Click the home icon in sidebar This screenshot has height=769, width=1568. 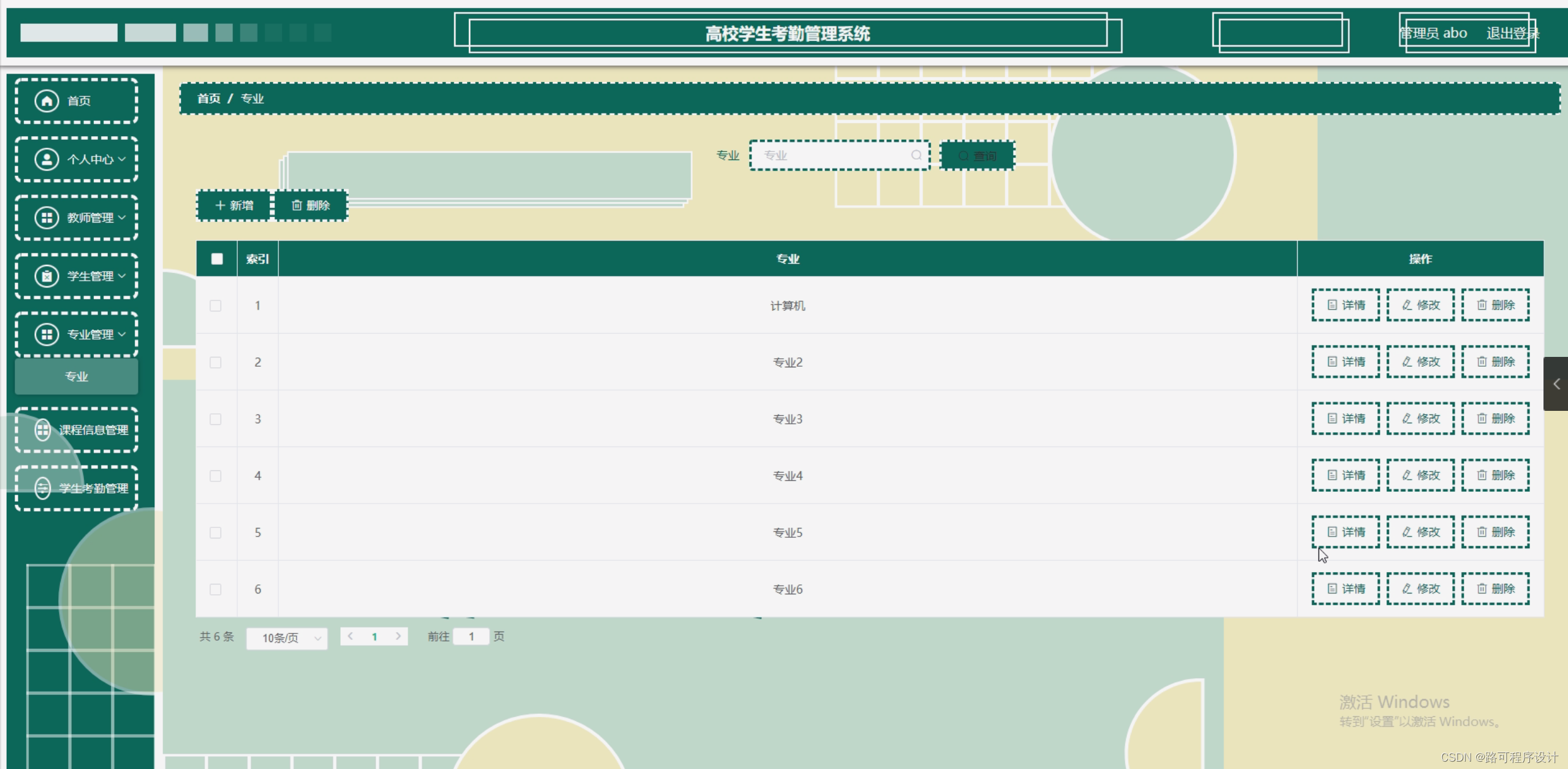click(x=47, y=101)
